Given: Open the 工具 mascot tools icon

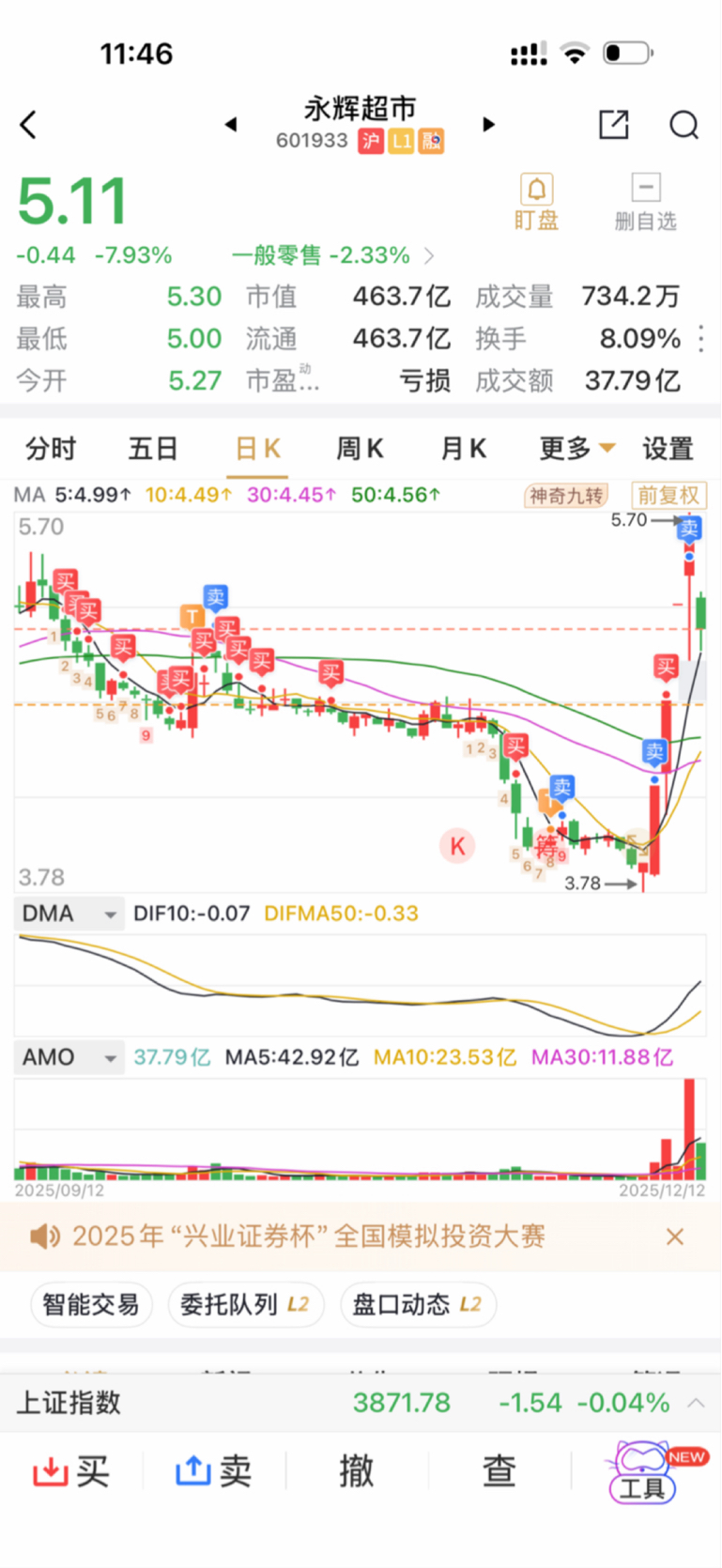Looking at the screenshot, I should point(643,1471).
